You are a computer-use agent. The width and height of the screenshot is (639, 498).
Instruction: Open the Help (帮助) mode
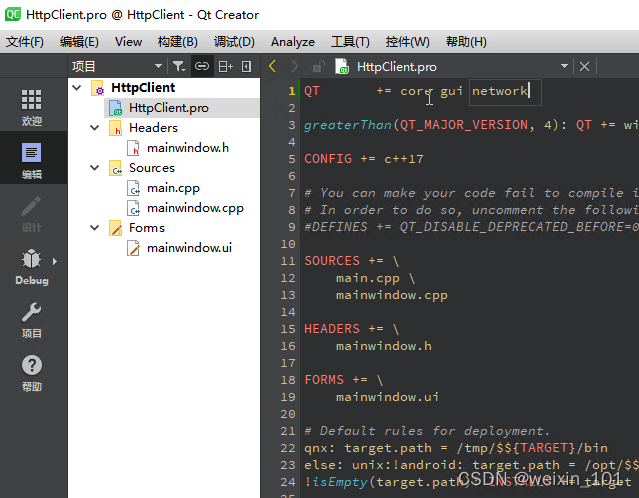click(31, 373)
